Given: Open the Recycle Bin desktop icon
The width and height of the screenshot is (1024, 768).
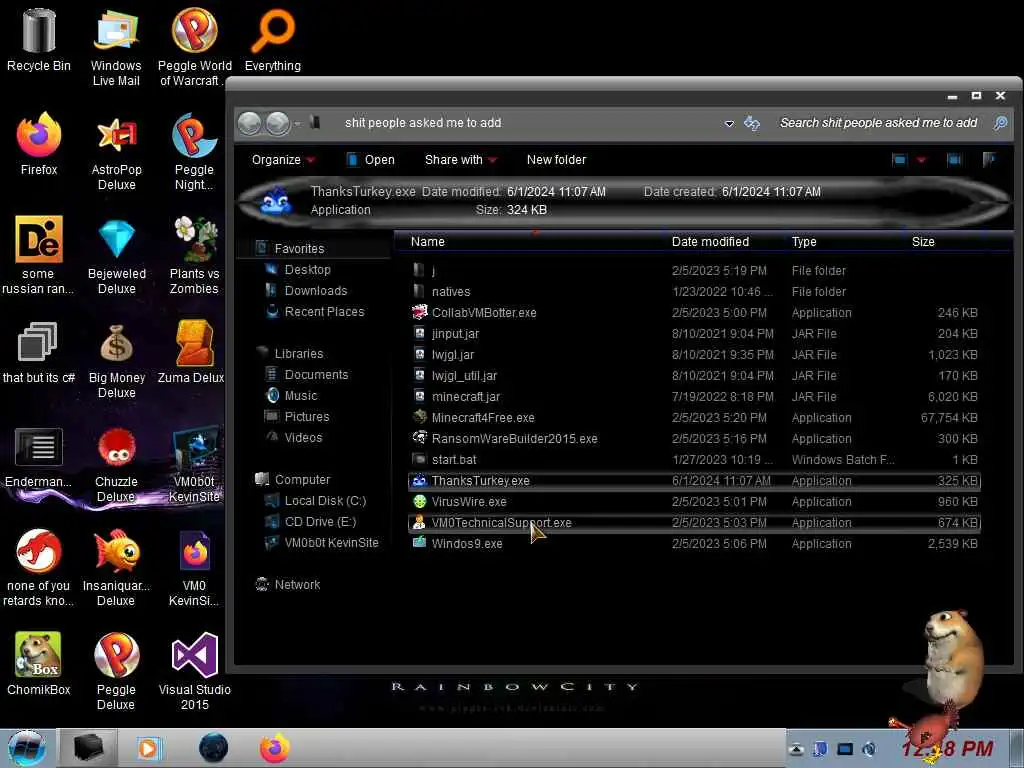Looking at the screenshot, I should [39, 39].
